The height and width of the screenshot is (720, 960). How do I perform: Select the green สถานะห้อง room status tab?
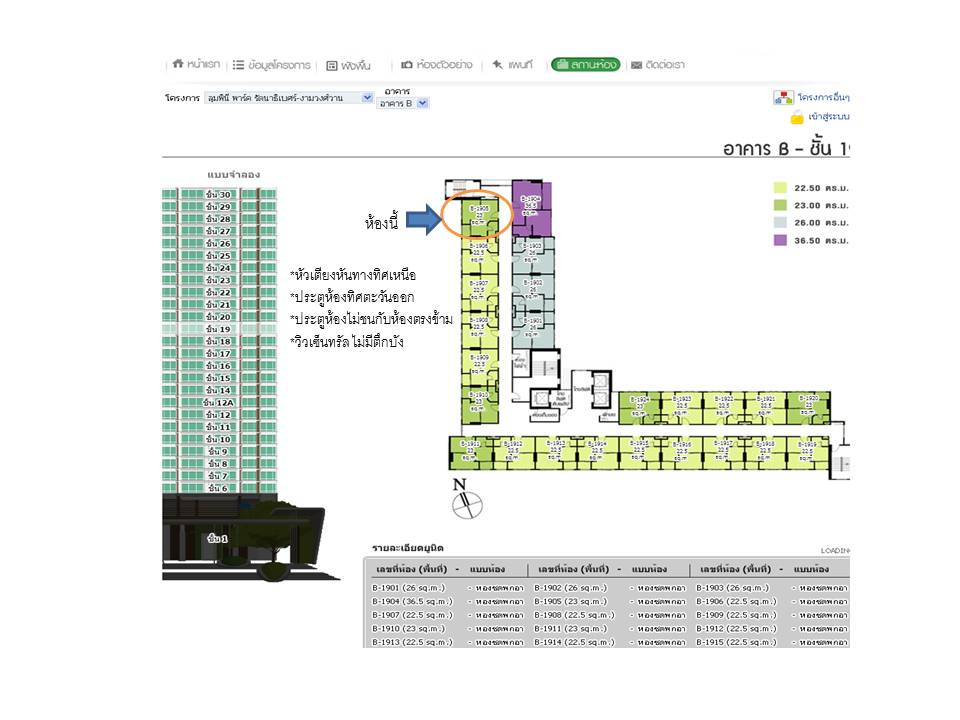(x=585, y=65)
